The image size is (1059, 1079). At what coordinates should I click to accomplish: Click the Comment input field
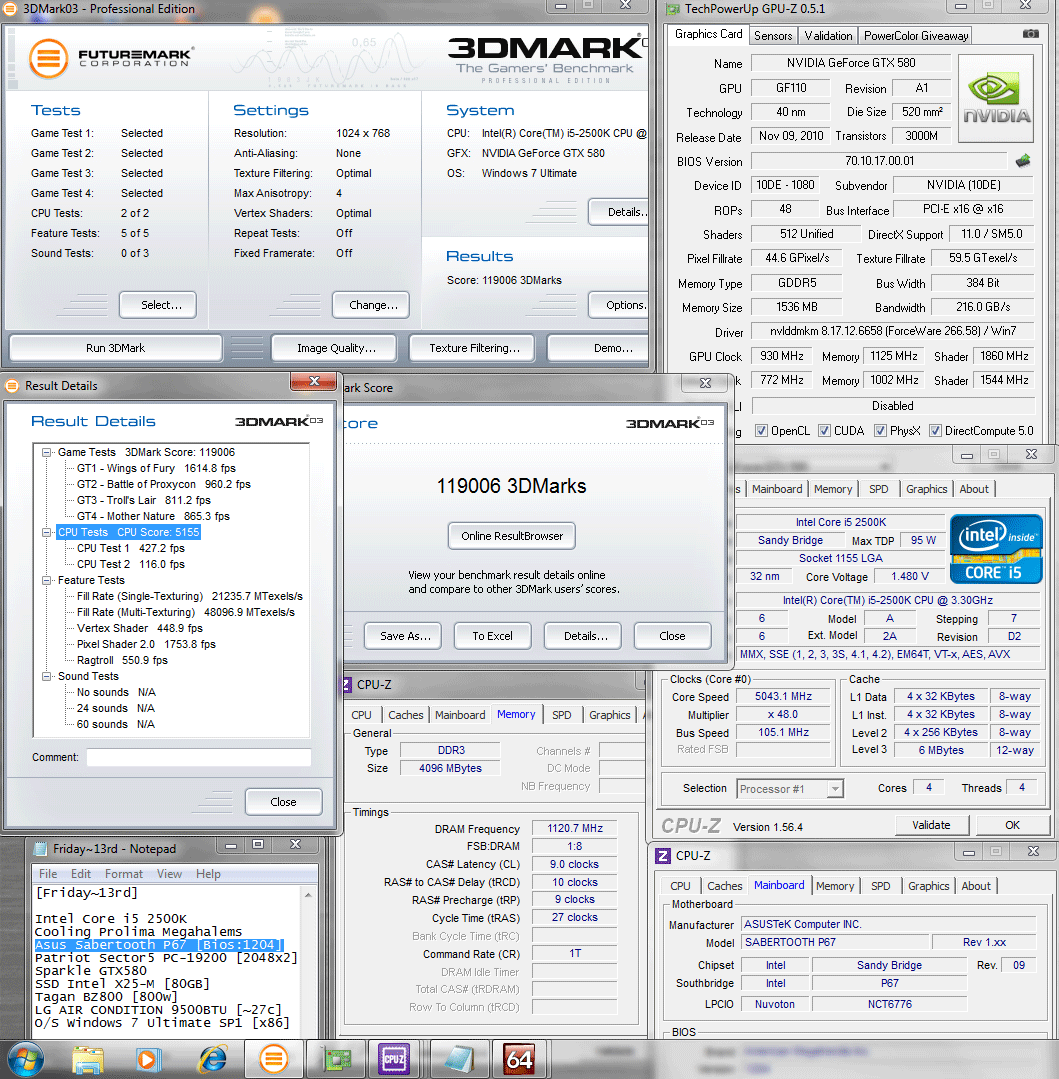(x=199, y=758)
